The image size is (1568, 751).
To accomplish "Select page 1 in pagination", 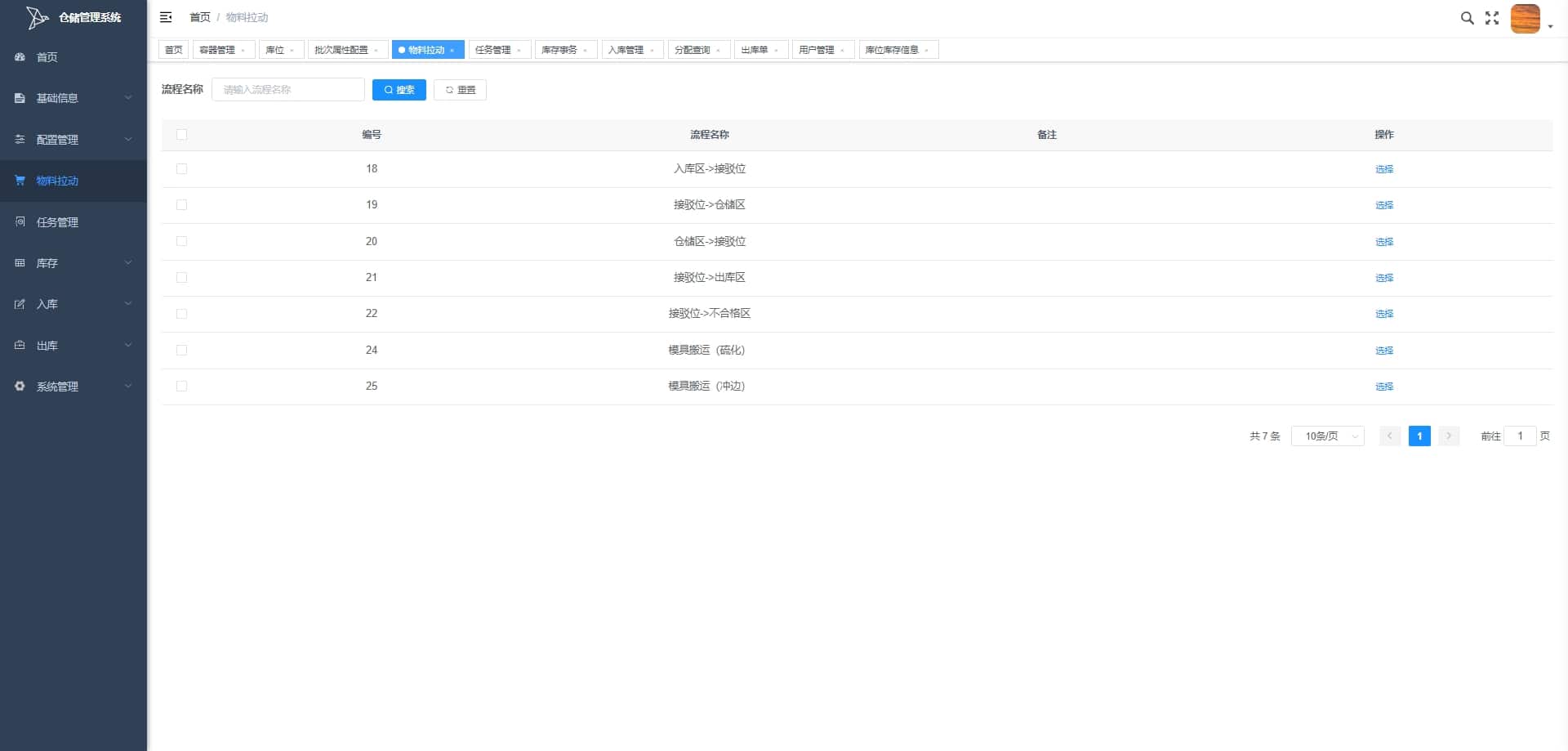I will (x=1419, y=436).
